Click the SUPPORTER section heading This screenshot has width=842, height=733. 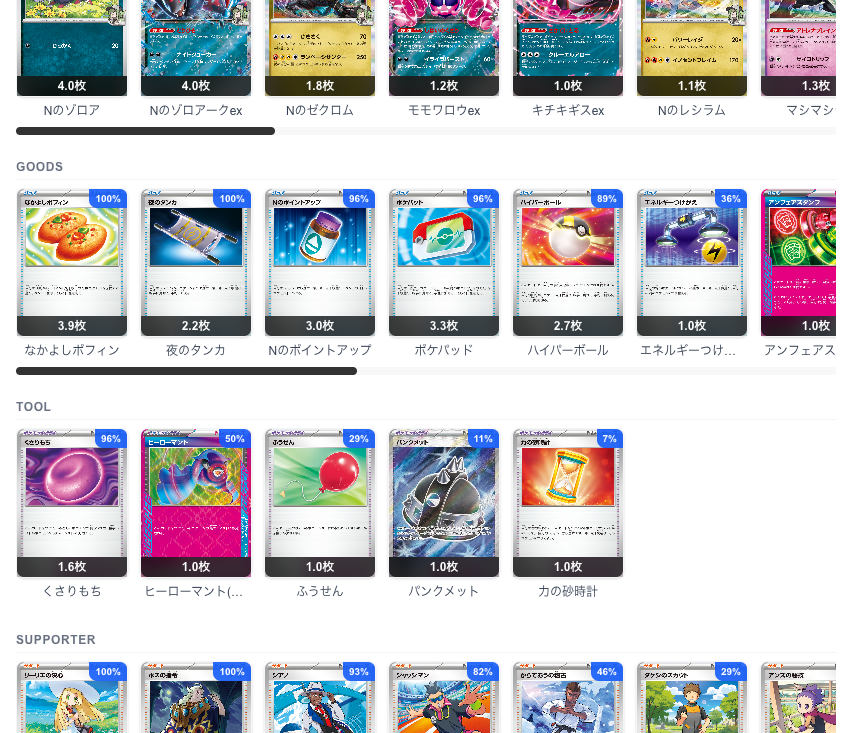coord(56,640)
